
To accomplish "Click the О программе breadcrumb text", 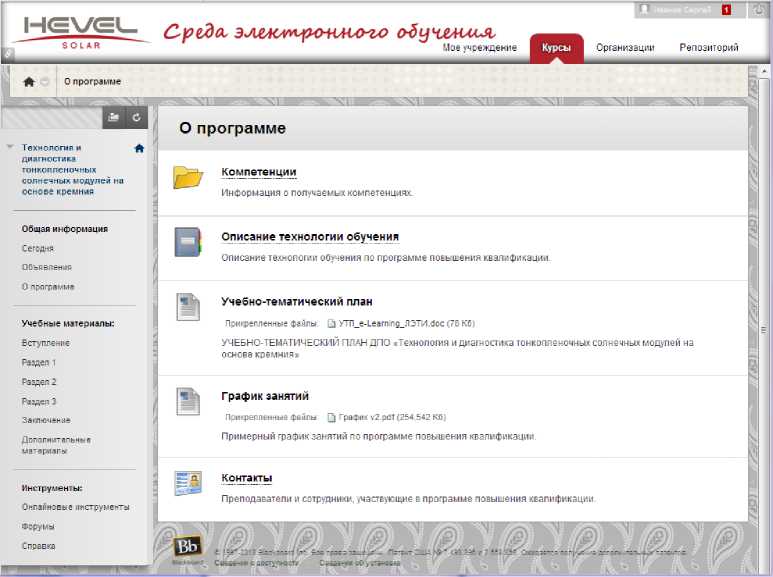I will [x=93, y=82].
